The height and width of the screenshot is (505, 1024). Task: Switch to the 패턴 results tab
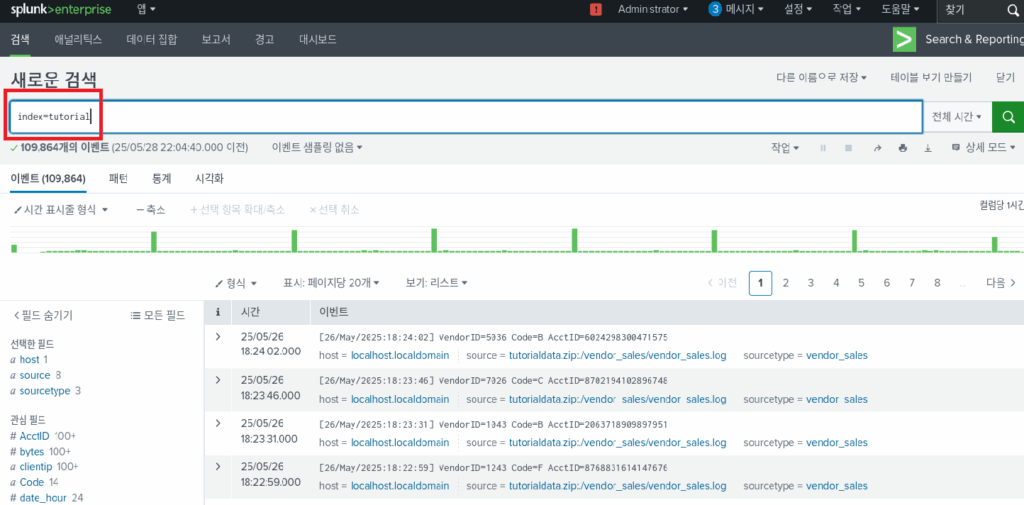118,178
